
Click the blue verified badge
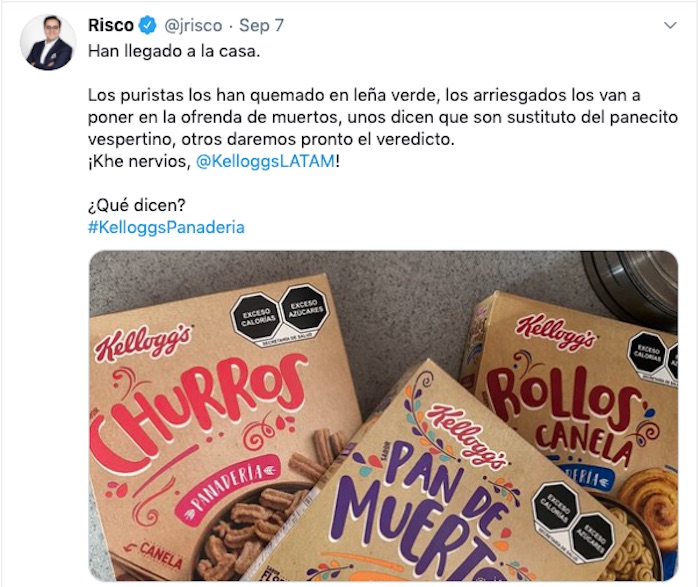tap(147, 25)
